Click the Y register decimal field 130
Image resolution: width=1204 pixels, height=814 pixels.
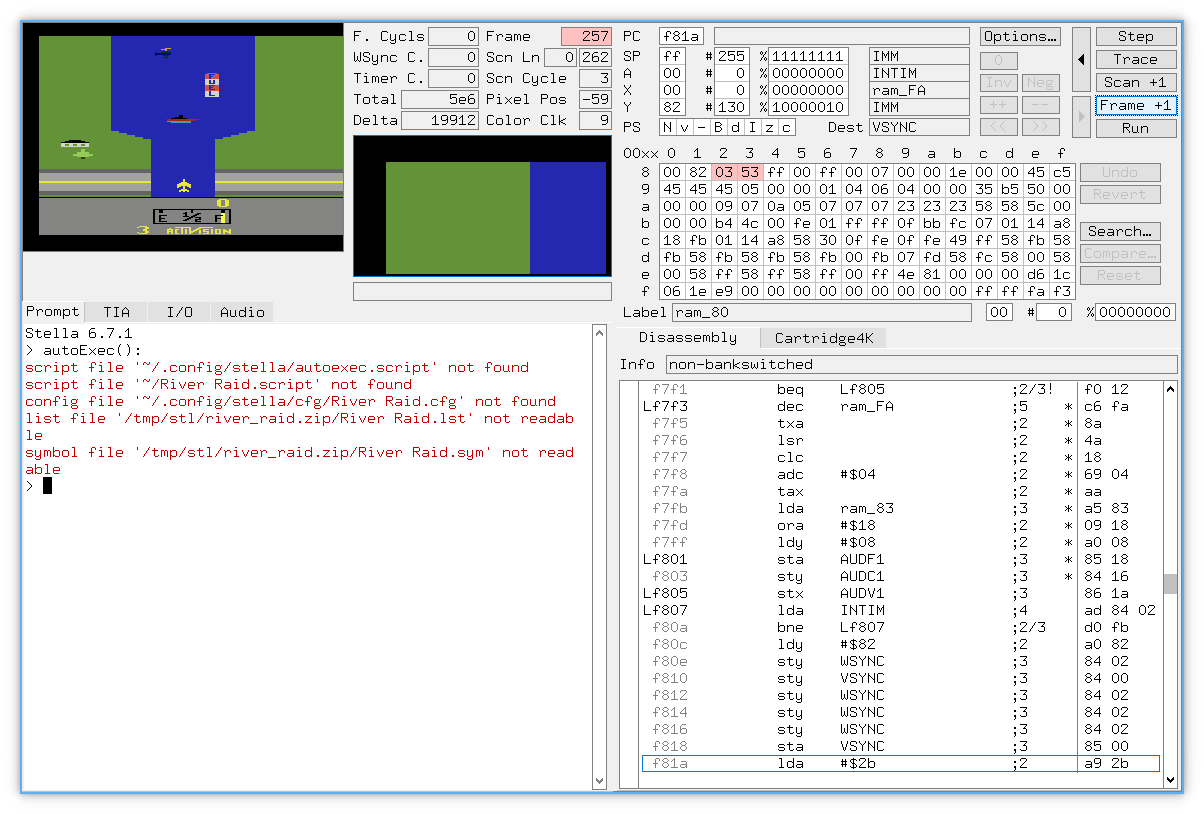732,107
